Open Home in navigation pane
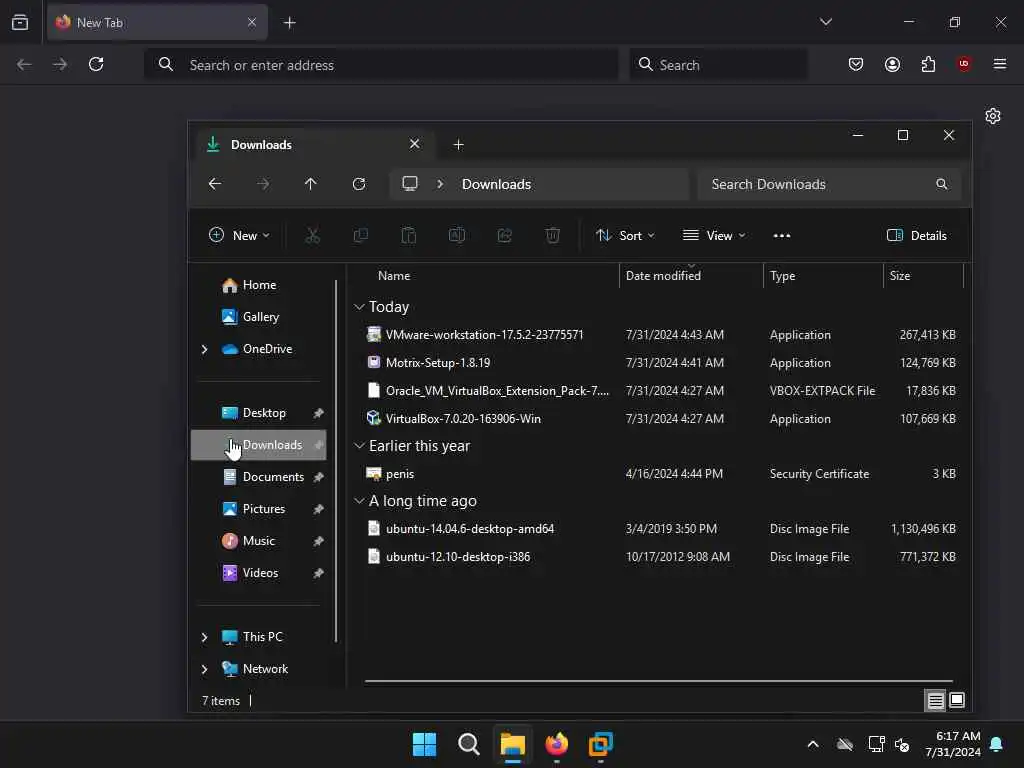 point(259,285)
